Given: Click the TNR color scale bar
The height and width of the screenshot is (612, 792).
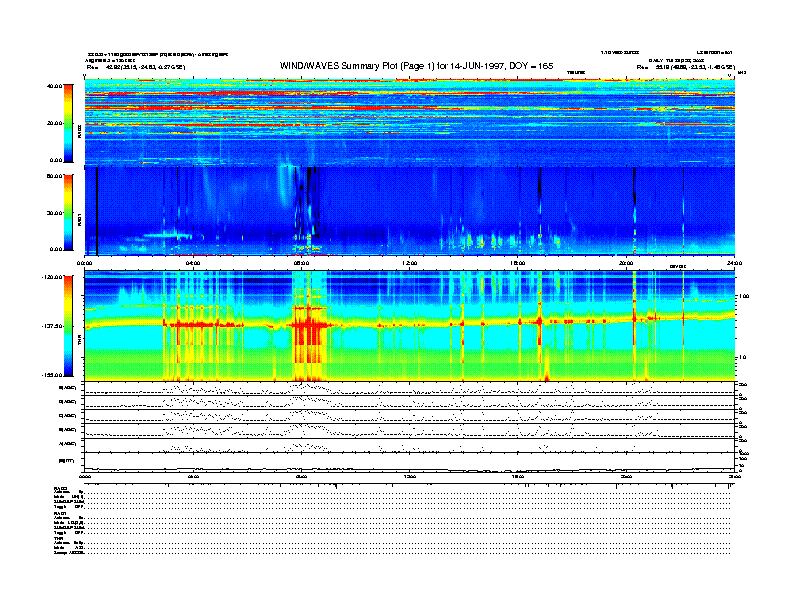Looking at the screenshot, I should pyautogui.click(x=68, y=326).
